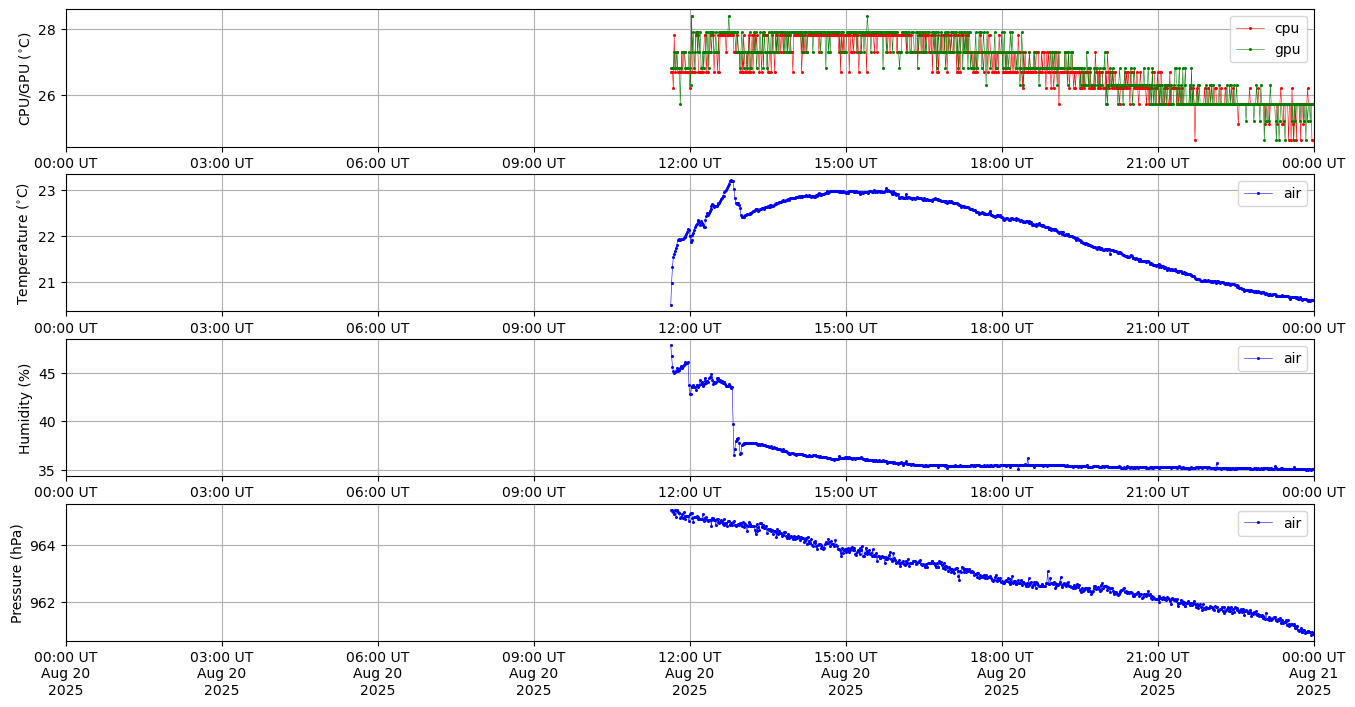Click 03:00 UT under the CPU/GPU panel
This screenshot has height=707, width=1355.
tap(222, 163)
